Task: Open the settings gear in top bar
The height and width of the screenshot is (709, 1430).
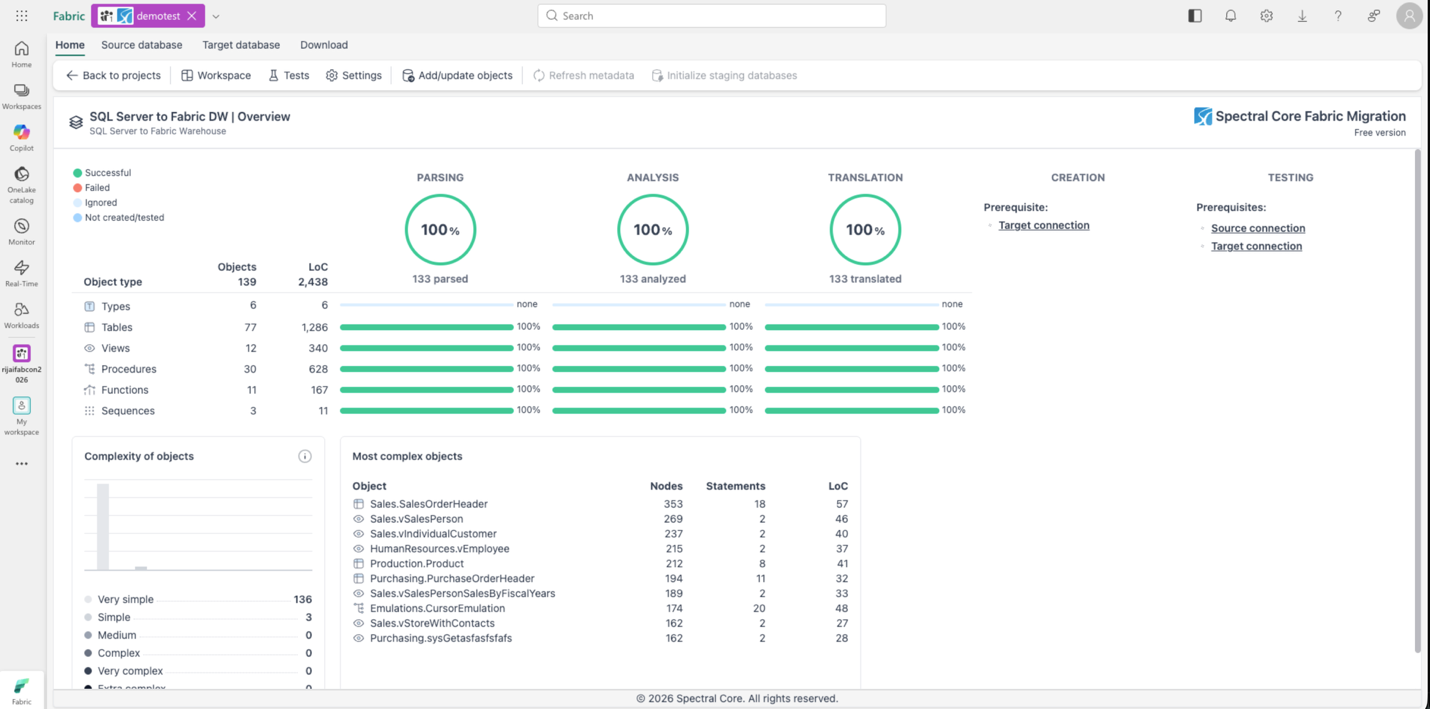Action: 1266,16
